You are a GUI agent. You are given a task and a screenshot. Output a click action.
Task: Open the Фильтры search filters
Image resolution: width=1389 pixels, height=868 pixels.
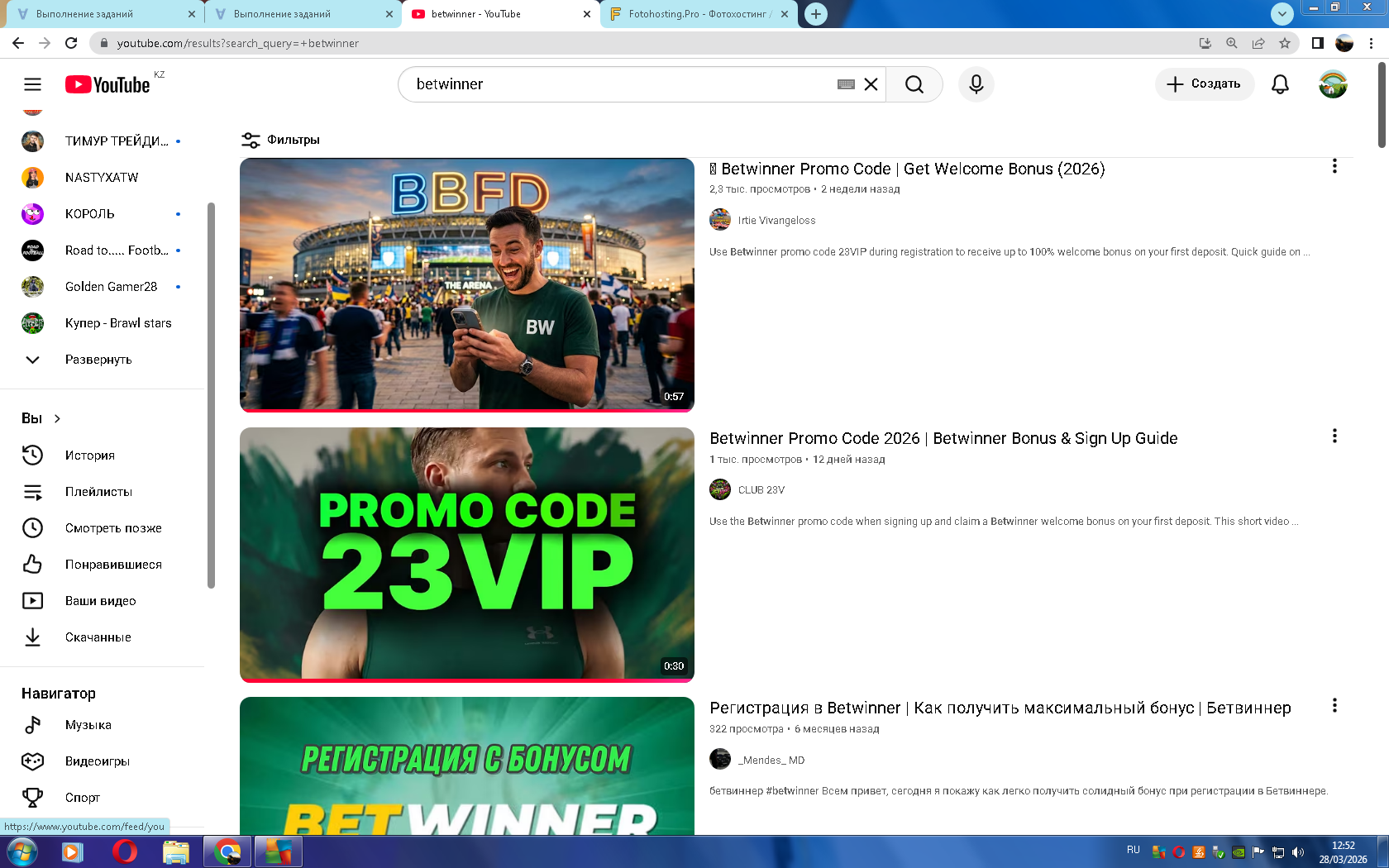pos(280,140)
